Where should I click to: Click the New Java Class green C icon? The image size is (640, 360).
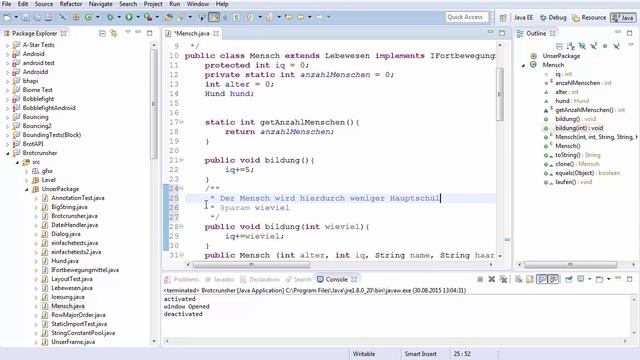click(88, 17)
